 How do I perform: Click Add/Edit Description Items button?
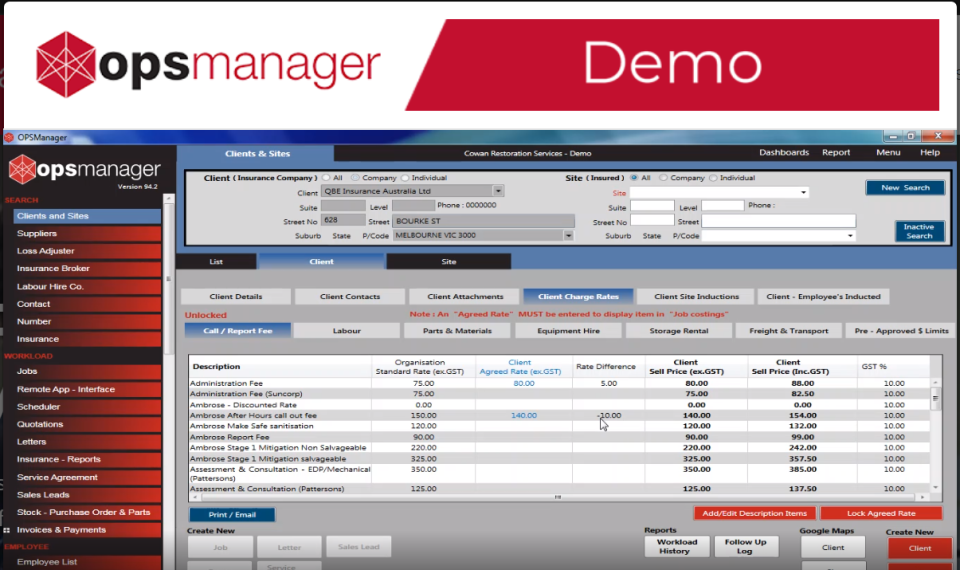[754, 513]
